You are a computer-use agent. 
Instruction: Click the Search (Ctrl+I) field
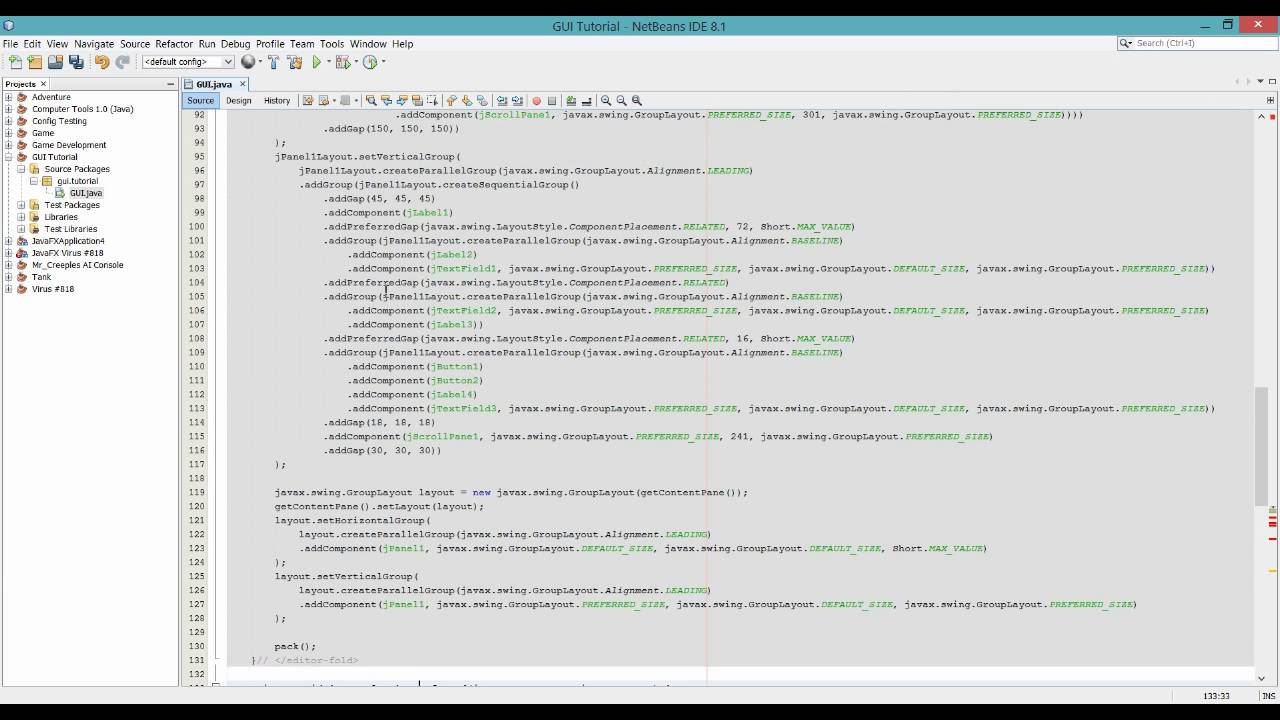pos(1196,43)
